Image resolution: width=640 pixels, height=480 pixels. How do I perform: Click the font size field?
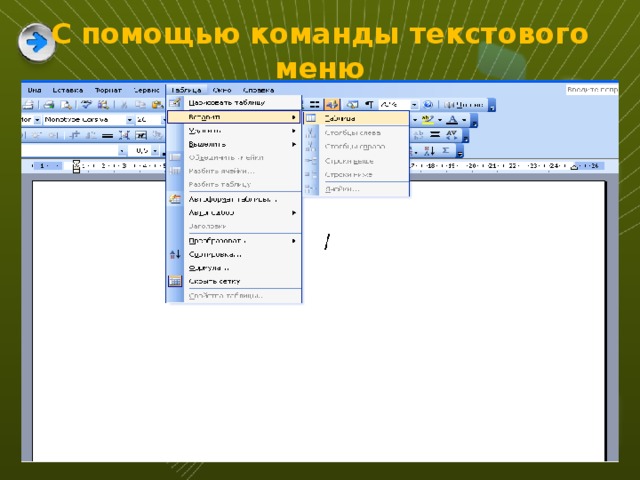(149, 120)
